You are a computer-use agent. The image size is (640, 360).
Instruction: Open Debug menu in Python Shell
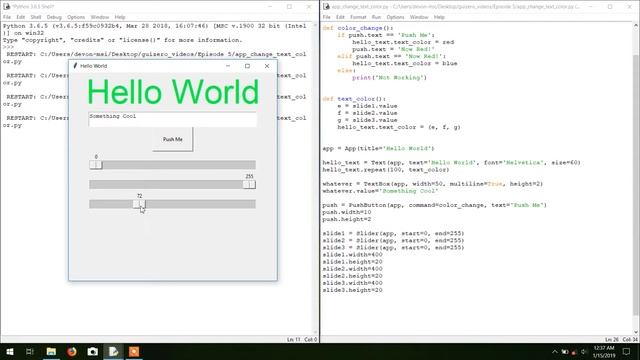54,17
